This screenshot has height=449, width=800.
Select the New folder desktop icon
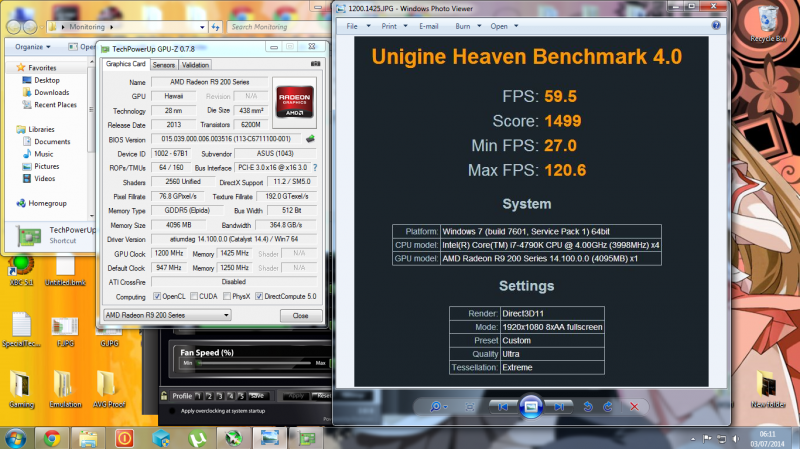768,389
